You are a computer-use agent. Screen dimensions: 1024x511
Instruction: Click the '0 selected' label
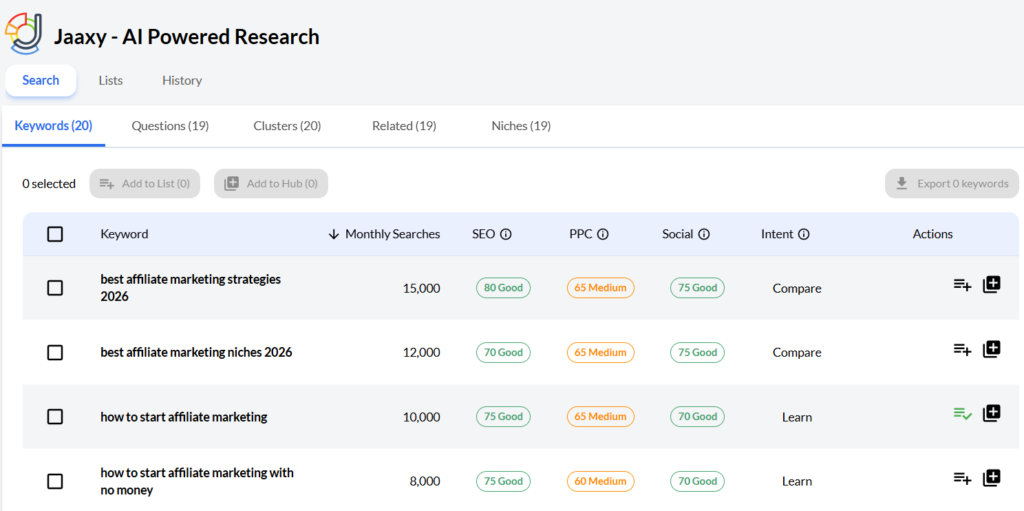point(49,184)
